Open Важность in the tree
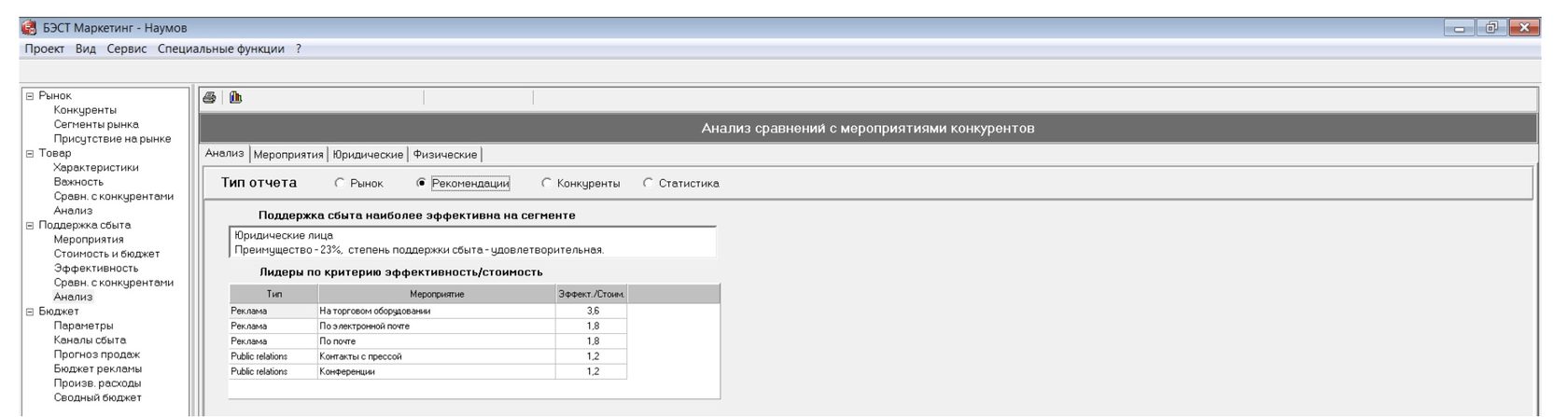1568x417 pixels. point(78,183)
